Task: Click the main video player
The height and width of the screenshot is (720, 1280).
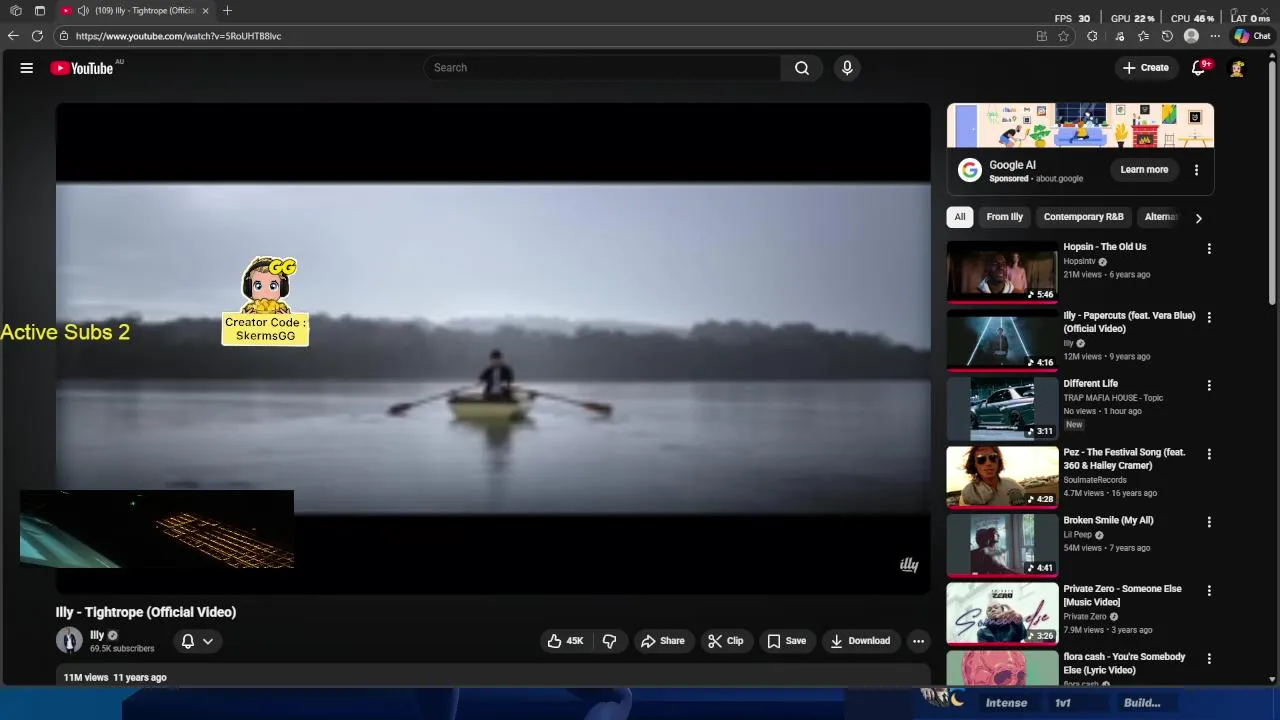Action: pyautogui.click(x=493, y=348)
